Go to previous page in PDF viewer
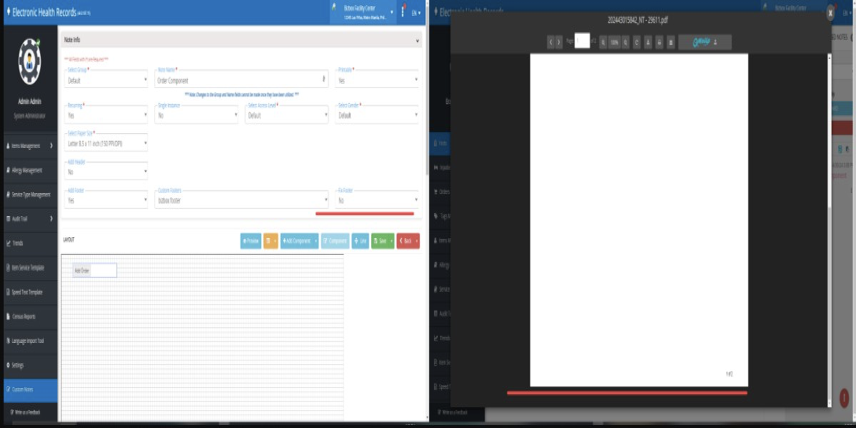 pos(550,42)
